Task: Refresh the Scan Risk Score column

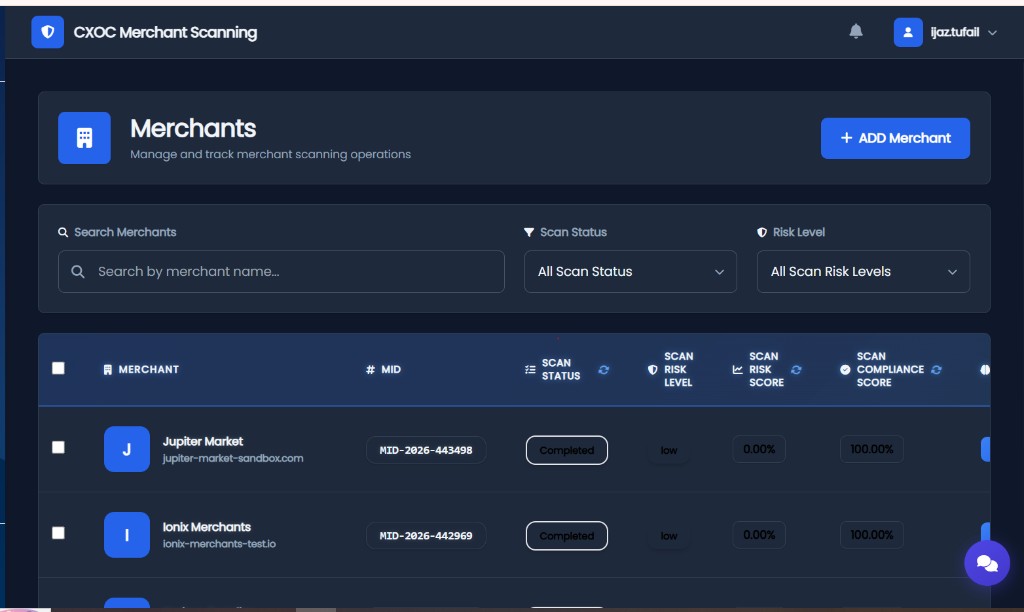Action: 796,370
